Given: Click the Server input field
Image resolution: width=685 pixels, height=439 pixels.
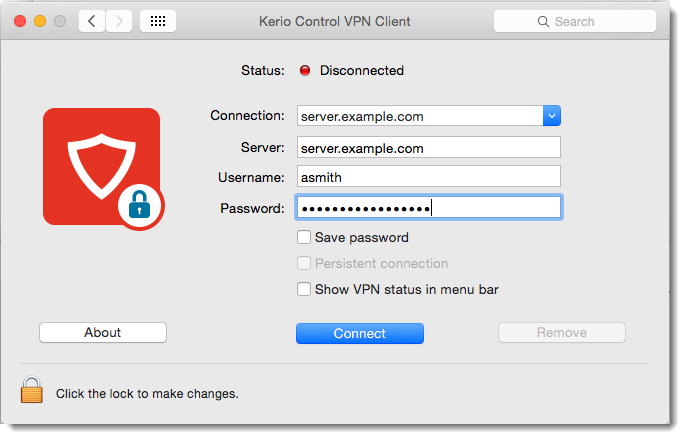Looking at the screenshot, I should (x=429, y=147).
